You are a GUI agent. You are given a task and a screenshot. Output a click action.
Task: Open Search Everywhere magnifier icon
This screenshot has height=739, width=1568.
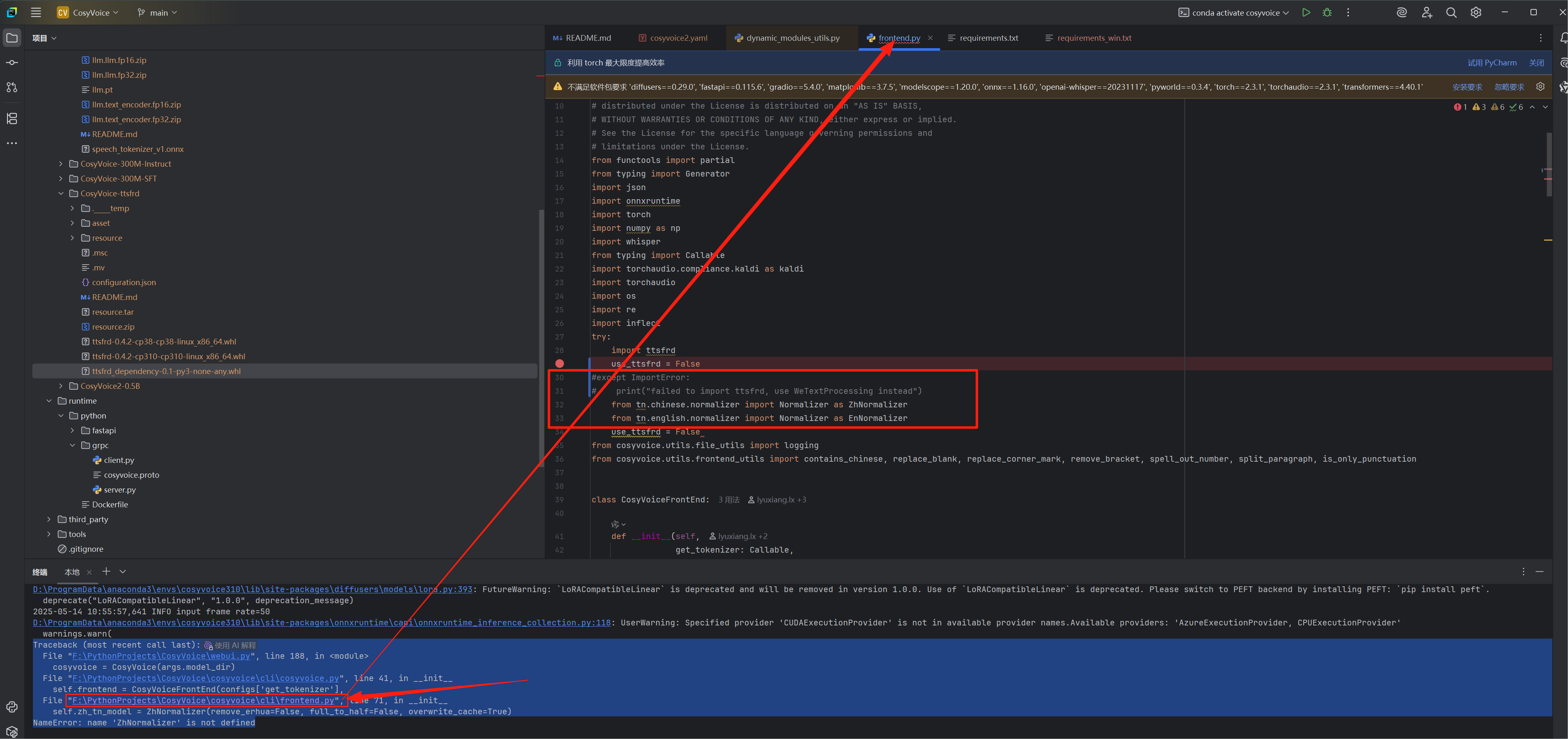tap(1451, 12)
